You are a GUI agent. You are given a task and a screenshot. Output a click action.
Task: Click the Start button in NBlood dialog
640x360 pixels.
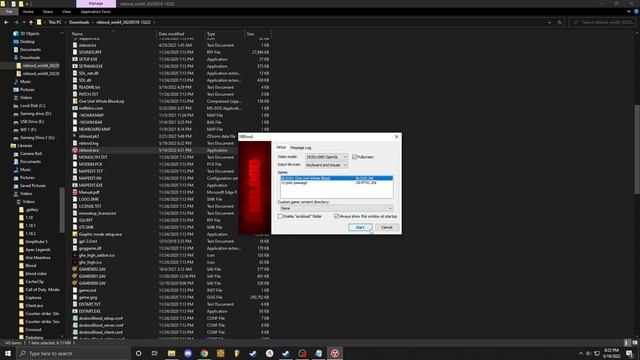360,227
